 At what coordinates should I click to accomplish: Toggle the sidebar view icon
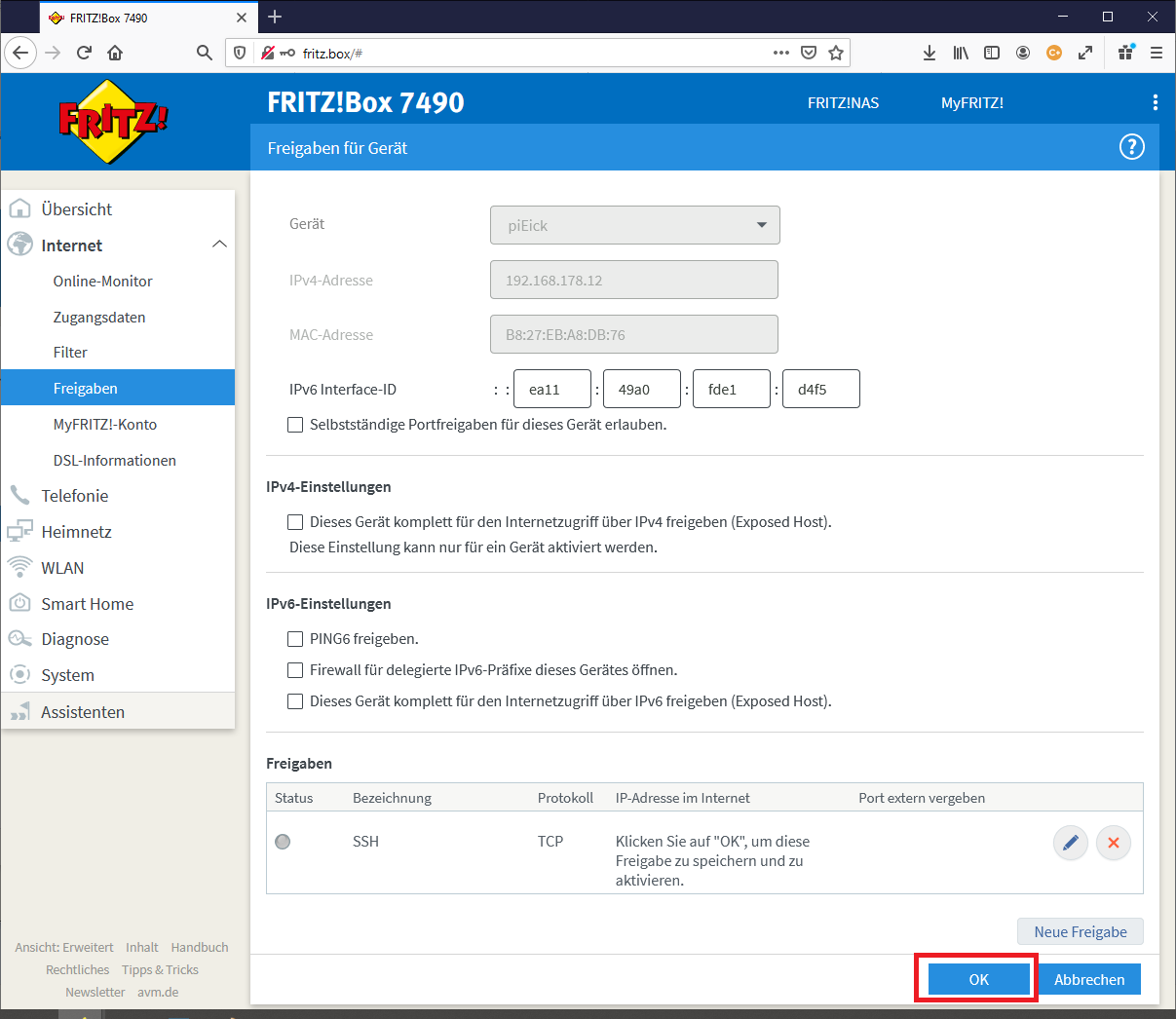coord(992,53)
